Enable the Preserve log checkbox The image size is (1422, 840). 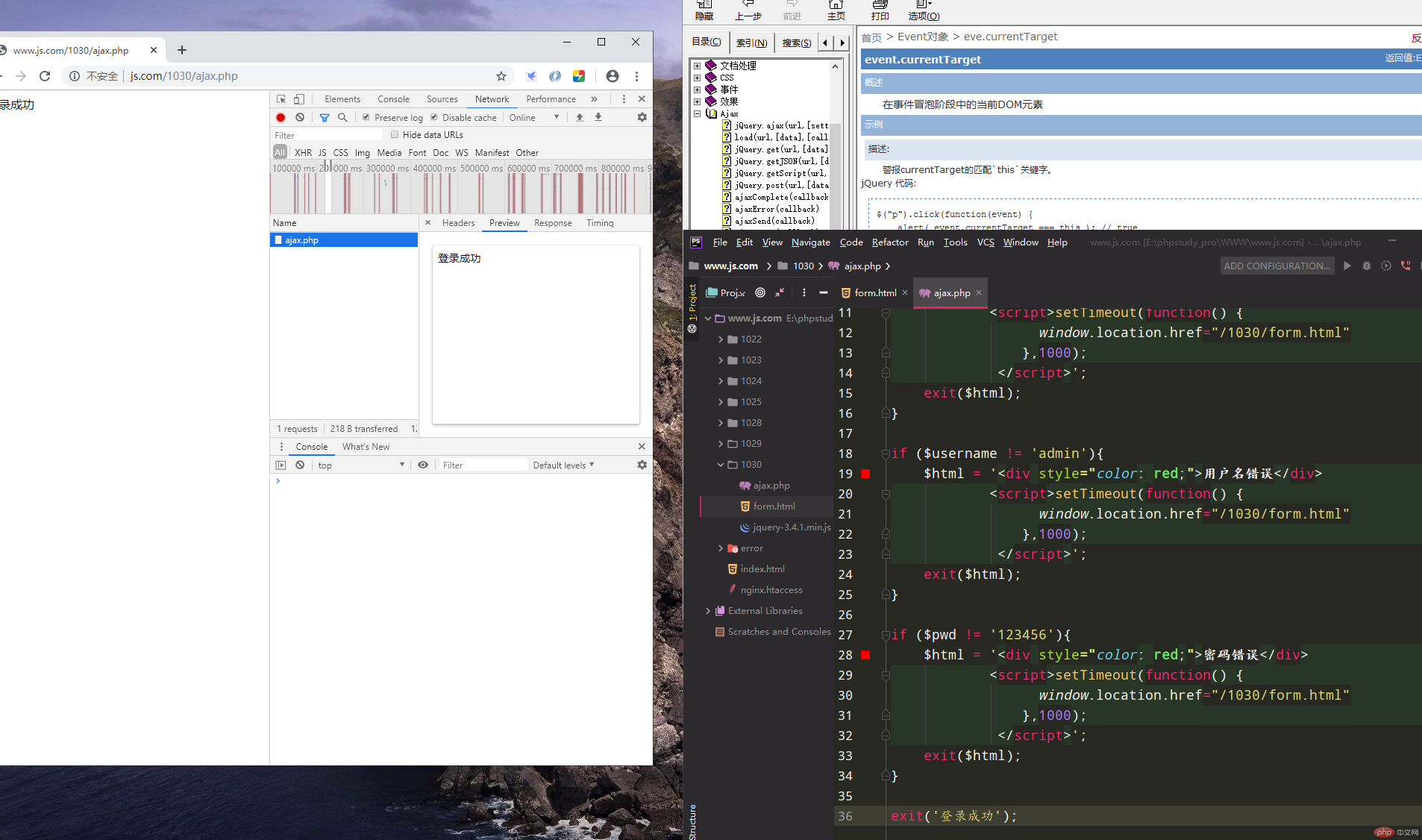click(x=366, y=117)
